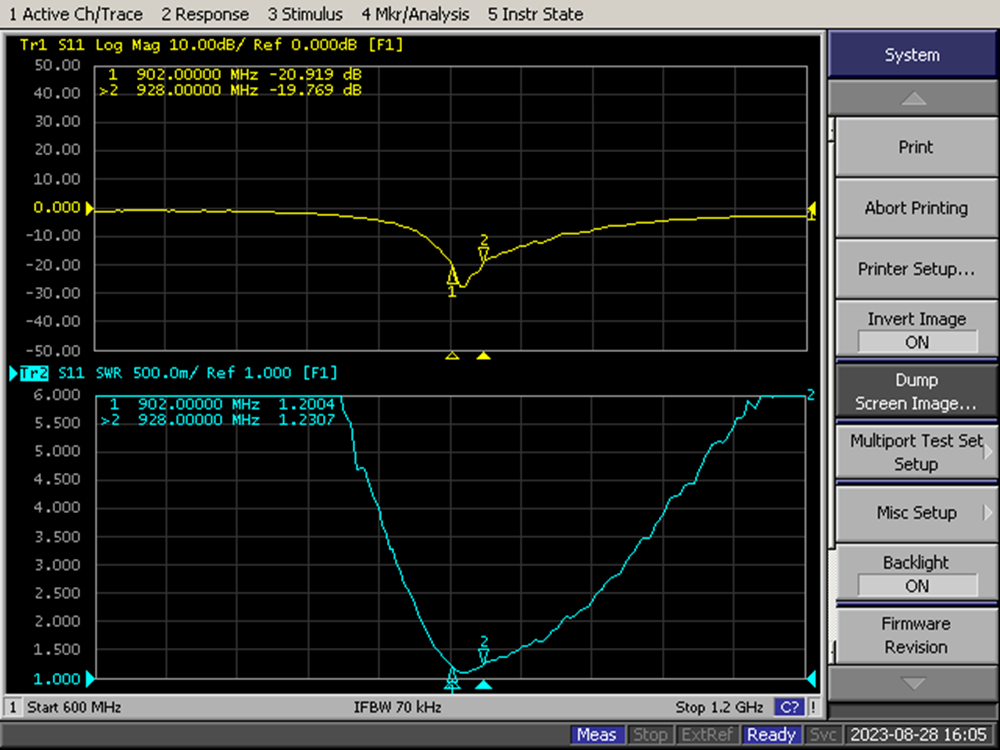This screenshot has width=1000, height=750.
Task: Select the active Tr2 trace label
Action: tap(34, 373)
